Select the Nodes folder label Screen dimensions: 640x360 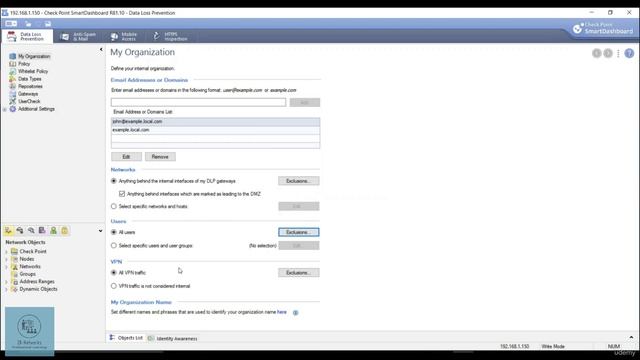pos(27,259)
